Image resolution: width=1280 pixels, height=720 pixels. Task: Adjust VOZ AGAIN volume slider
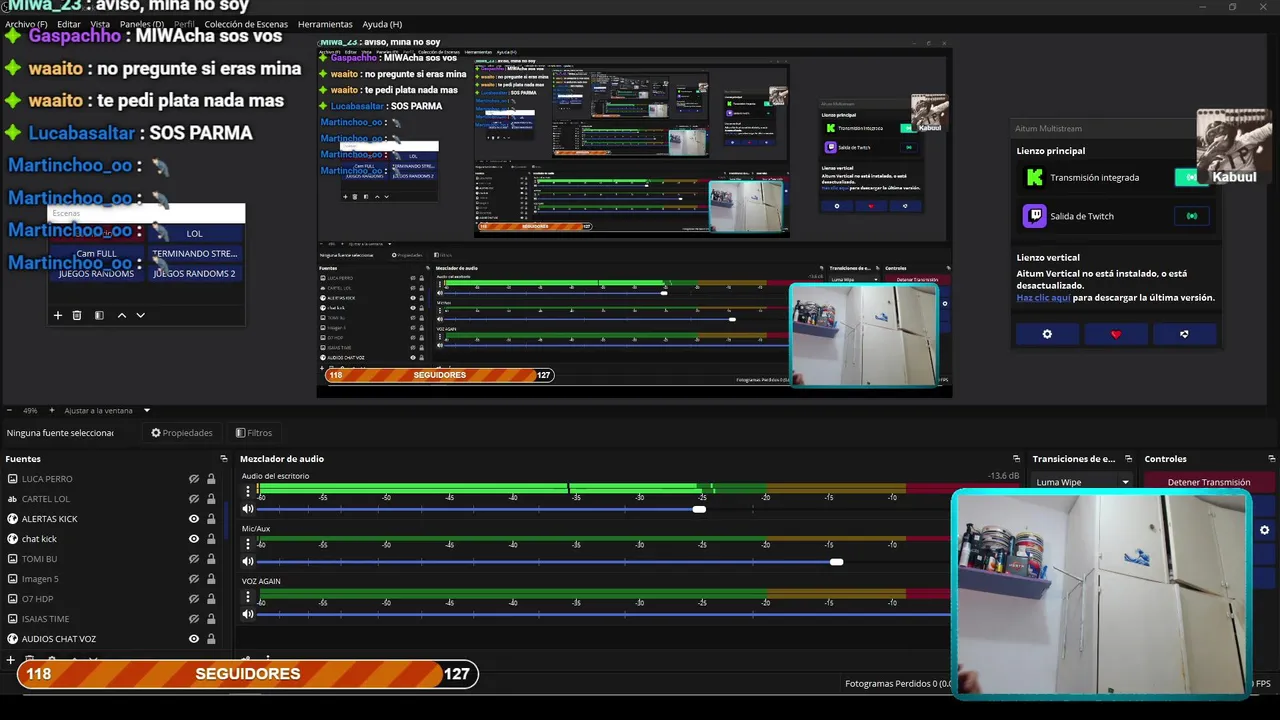604,614
